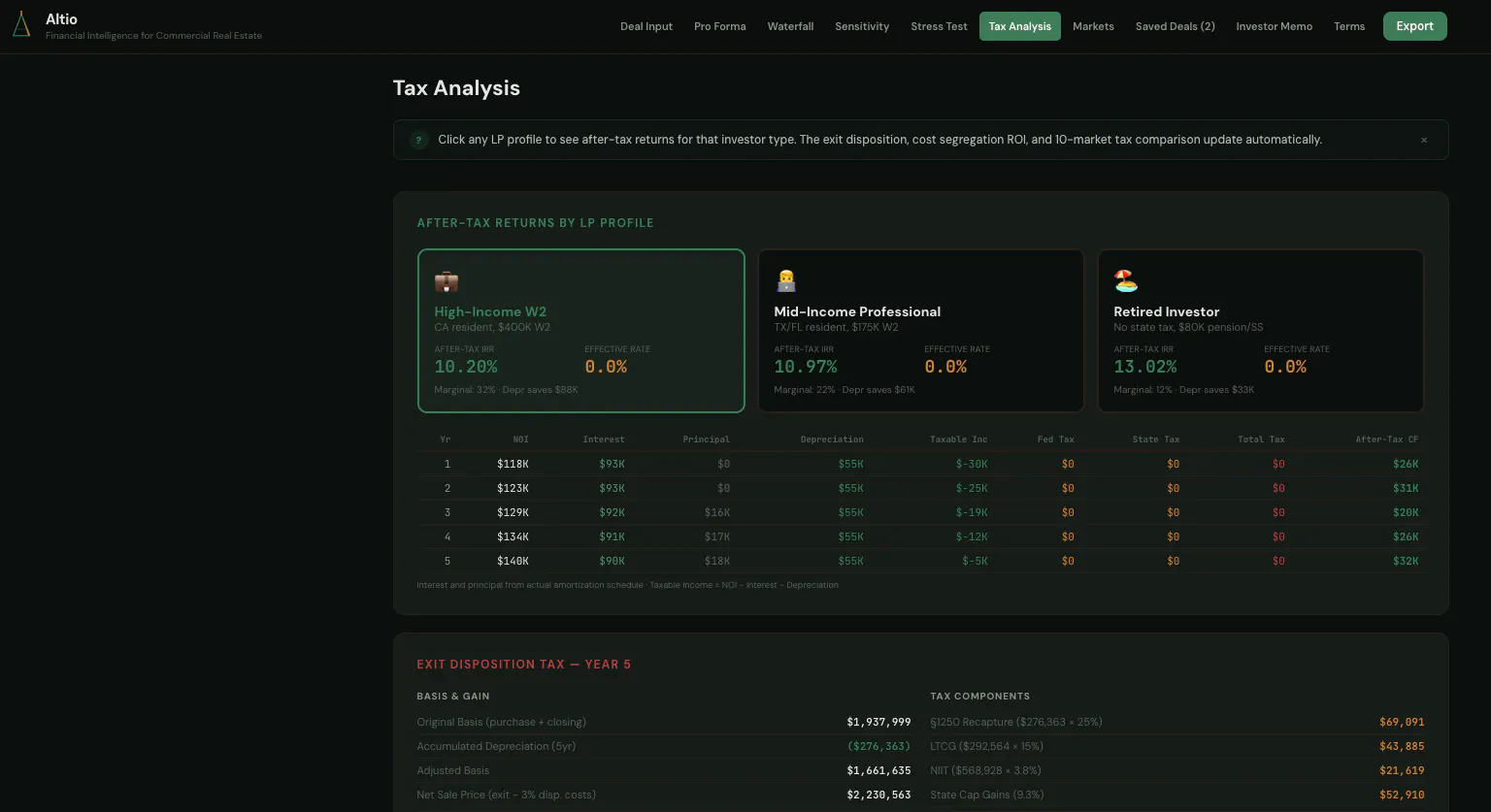Select the Retired Investor profile title
Viewport: 1491px width, 812px height.
tap(1166, 311)
